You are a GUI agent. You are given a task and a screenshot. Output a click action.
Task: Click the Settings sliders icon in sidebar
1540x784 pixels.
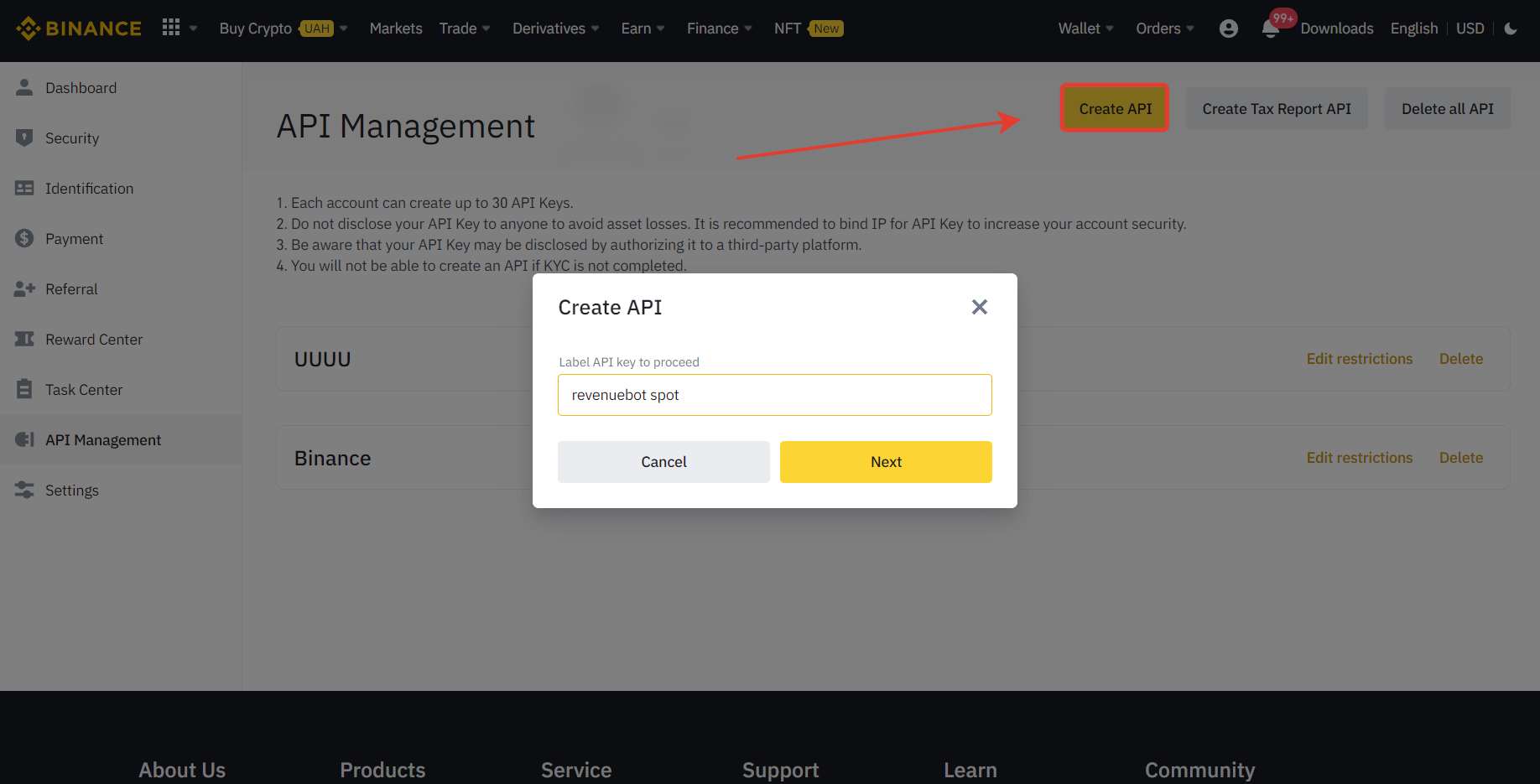(x=24, y=490)
